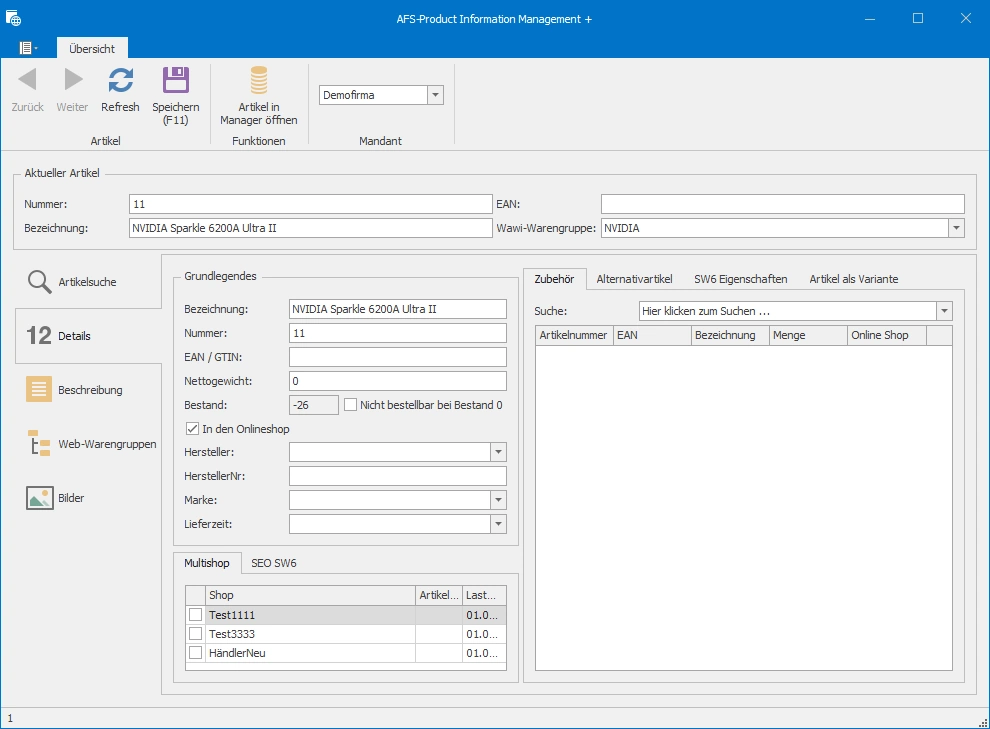This screenshot has width=990, height=729.
Task: Switch to the Alternativartikel tab
Action: pos(635,279)
